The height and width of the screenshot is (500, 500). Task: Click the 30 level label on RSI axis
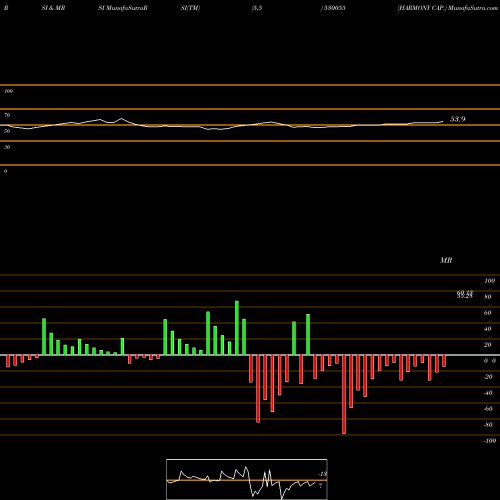tap(7, 147)
